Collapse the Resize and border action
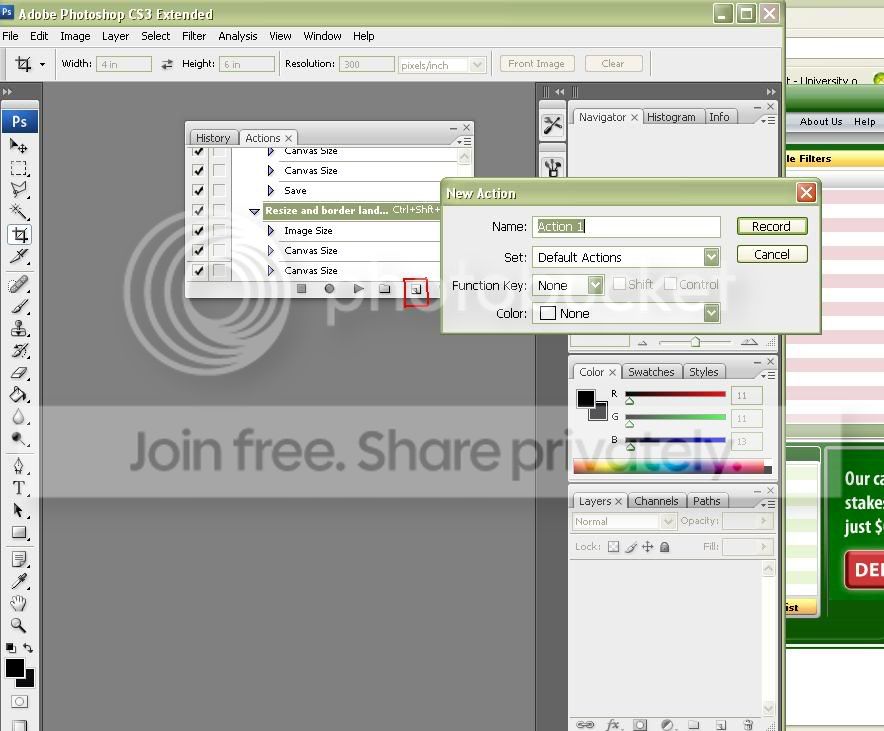This screenshot has height=731, width=884. click(254, 211)
